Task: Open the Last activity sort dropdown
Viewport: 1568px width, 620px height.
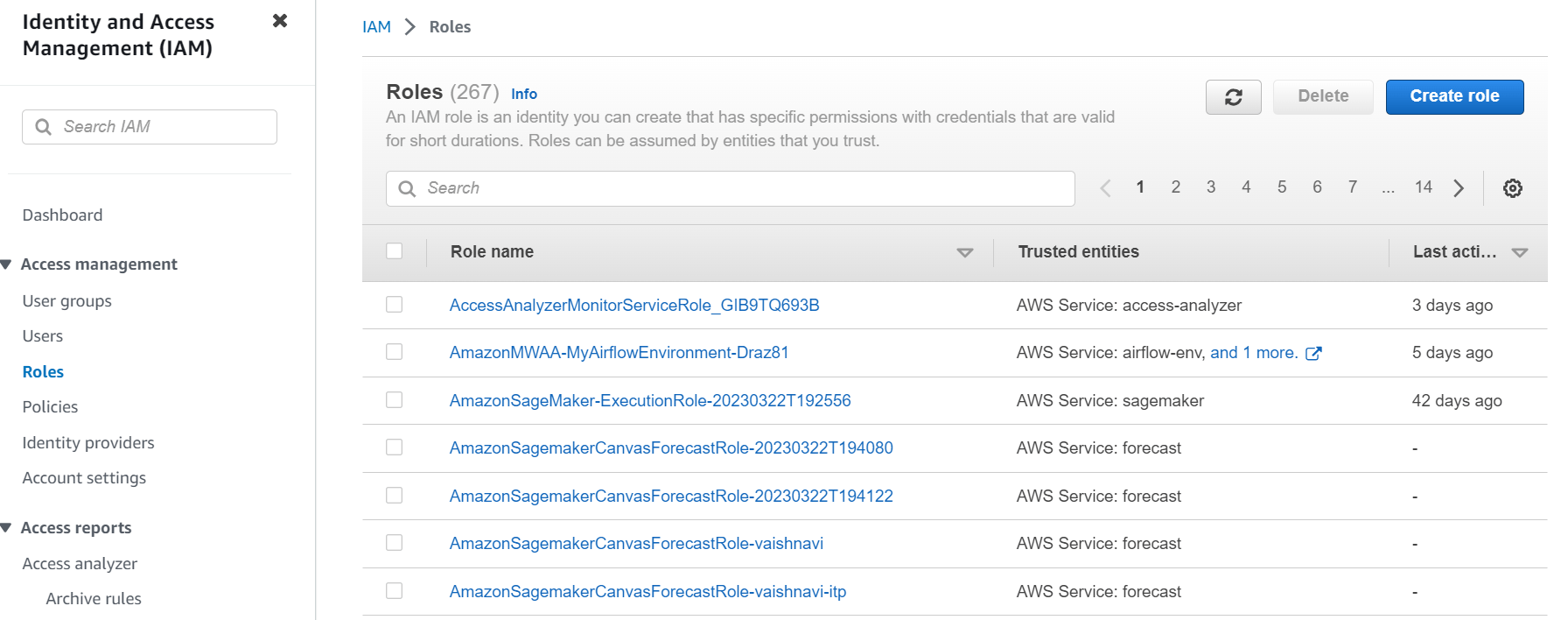Action: pyautogui.click(x=1520, y=252)
